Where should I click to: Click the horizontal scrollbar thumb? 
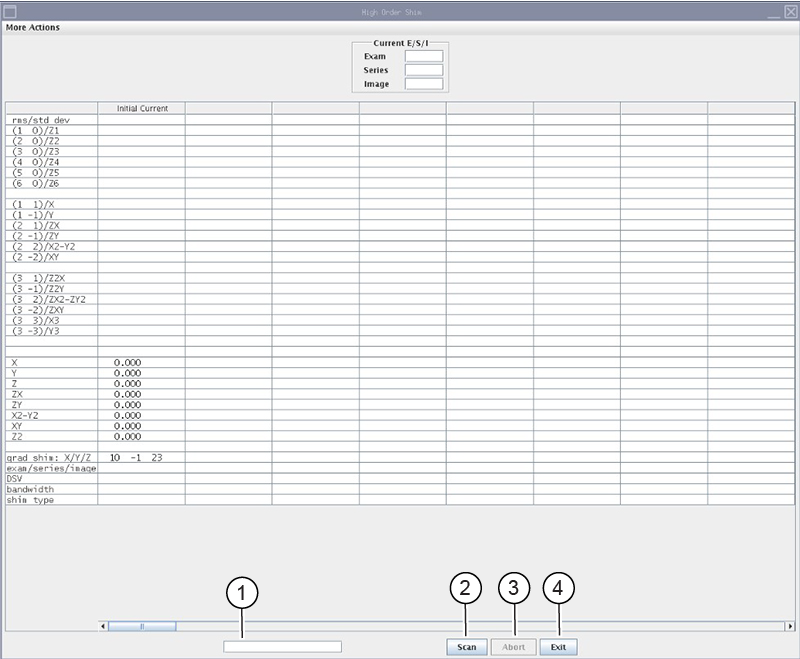pyautogui.click(x=142, y=626)
